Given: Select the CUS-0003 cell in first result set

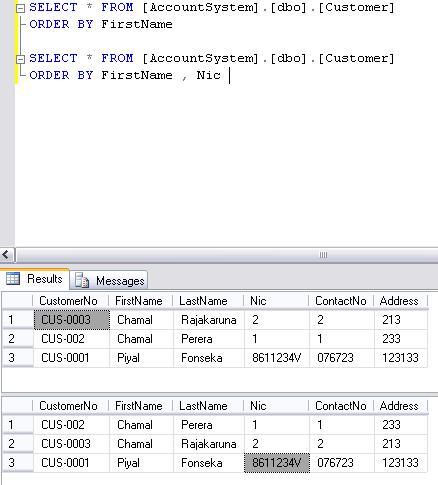Looking at the screenshot, I should pyautogui.click(x=72, y=320).
